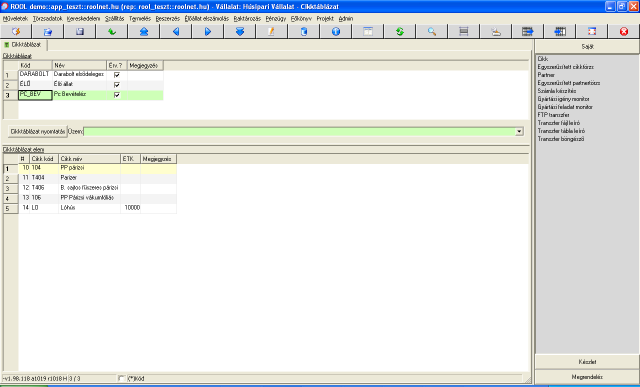Open the Törzsadatok menu

pos(47,19)
